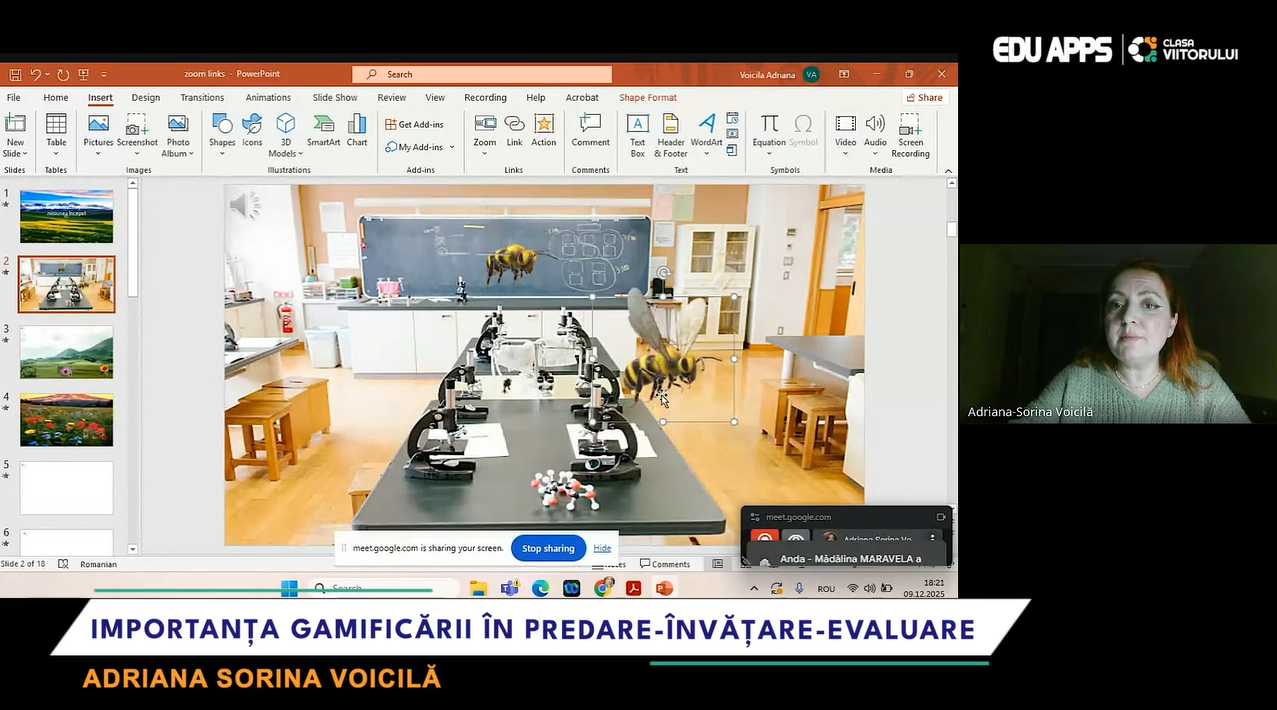The width and height of the screenshot is (1277, 710).
Task: Insert a SmartArt graphic
Action: pos(324,130)
